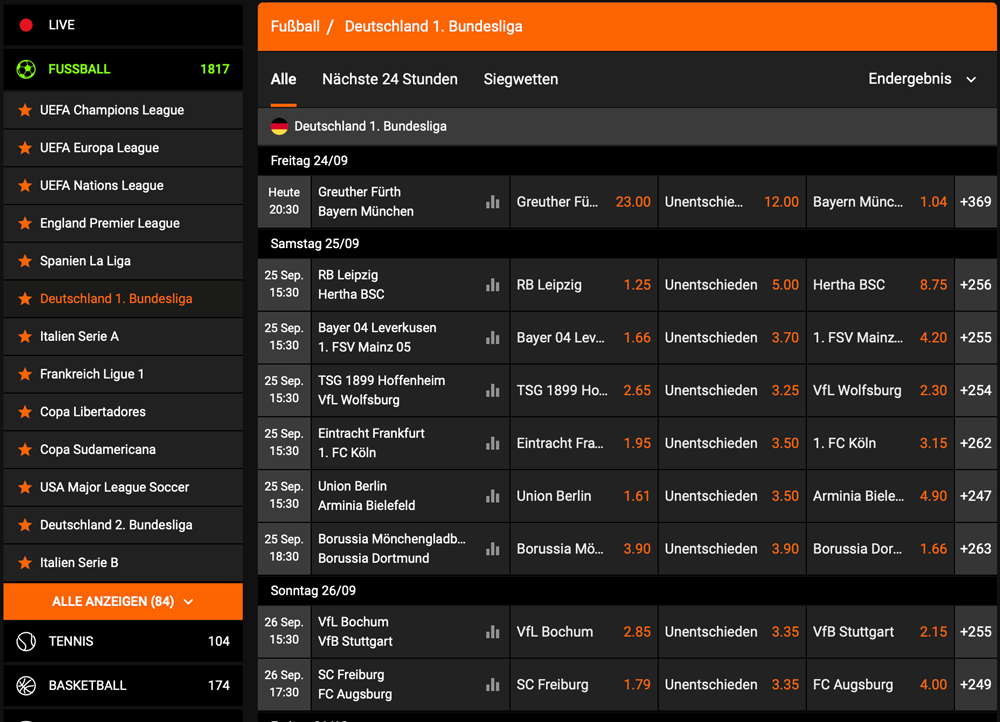Open +263 more markets for Mönchengladbach match
The height and width of the screenshot is (722, 1000).
point(976,549)
